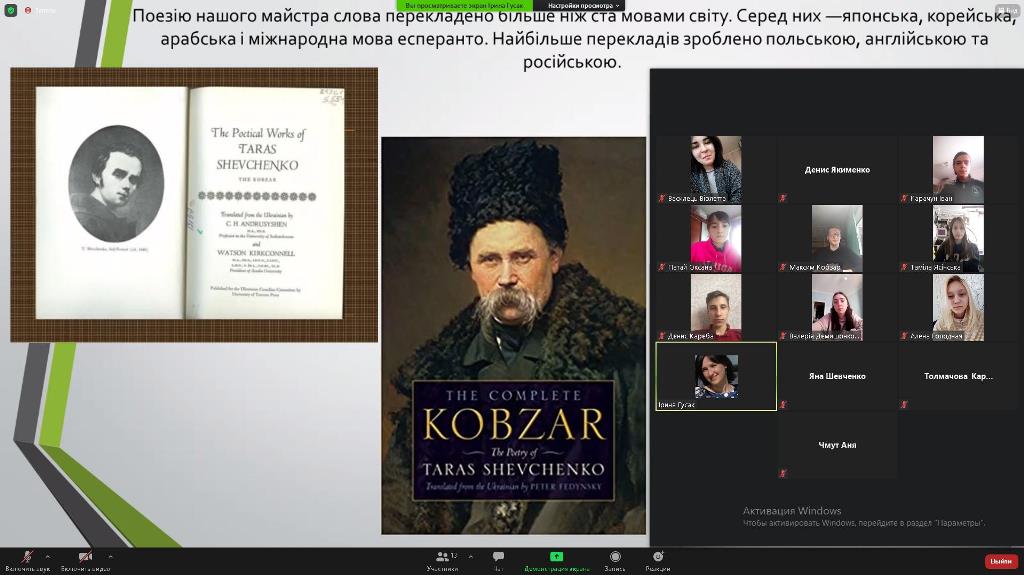Click Денис Якименко's participant tile

click(837, 170)
